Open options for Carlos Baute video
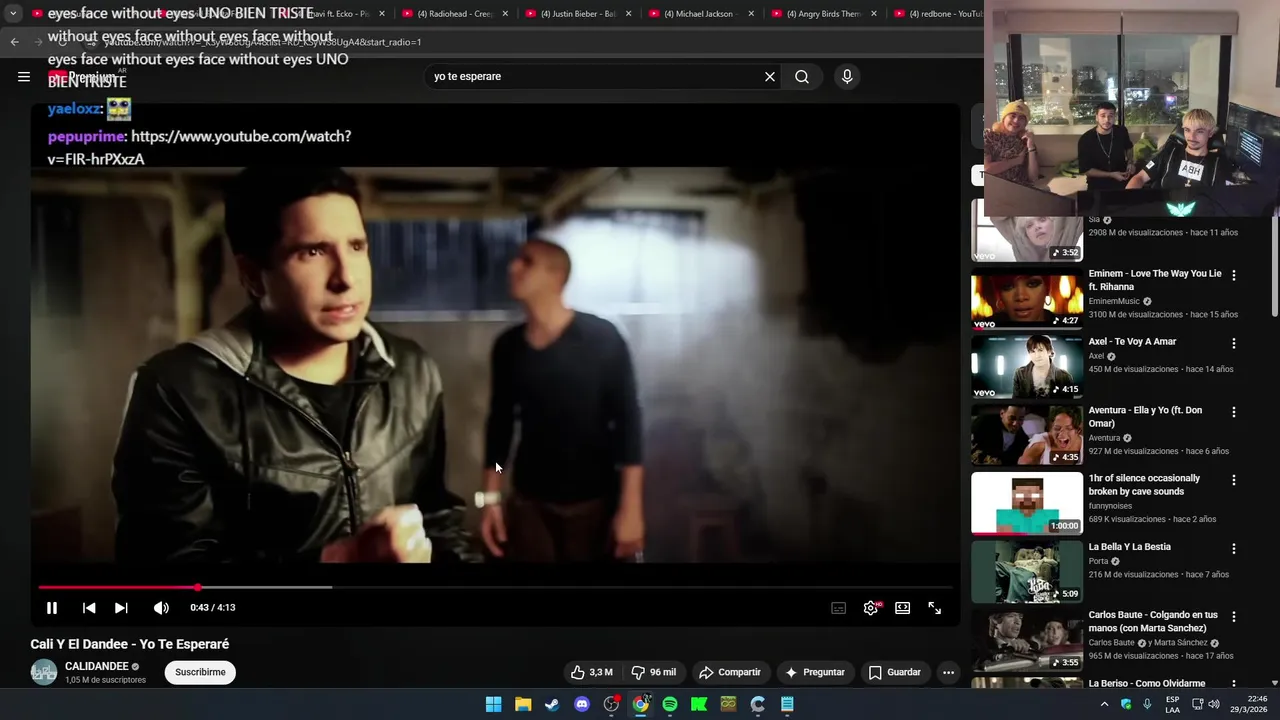Viewport: 1280px width, 720px height. pos(1233,617)
